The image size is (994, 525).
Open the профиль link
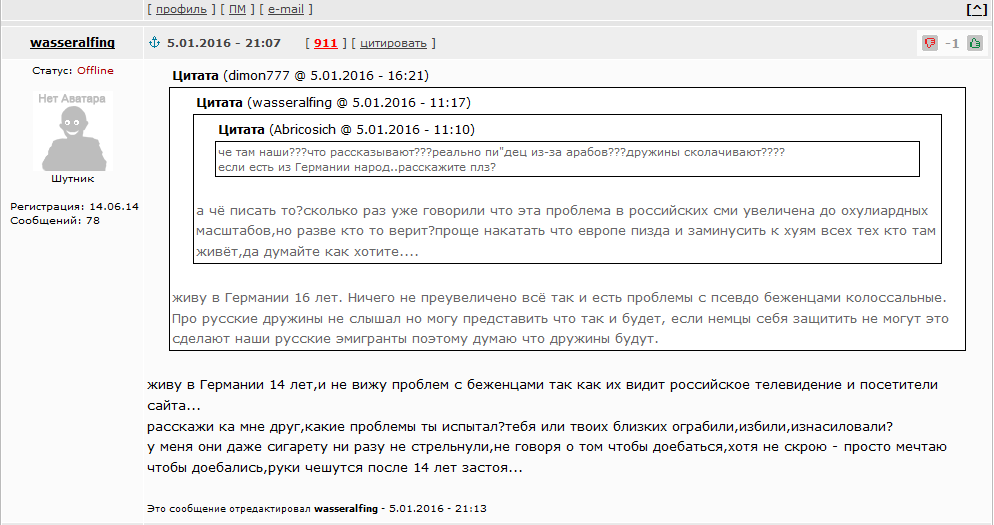tap(181, 10)
